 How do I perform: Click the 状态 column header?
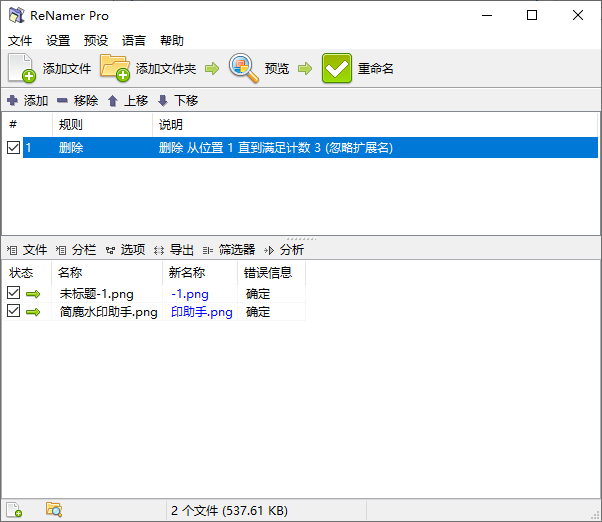coord(21,273)
